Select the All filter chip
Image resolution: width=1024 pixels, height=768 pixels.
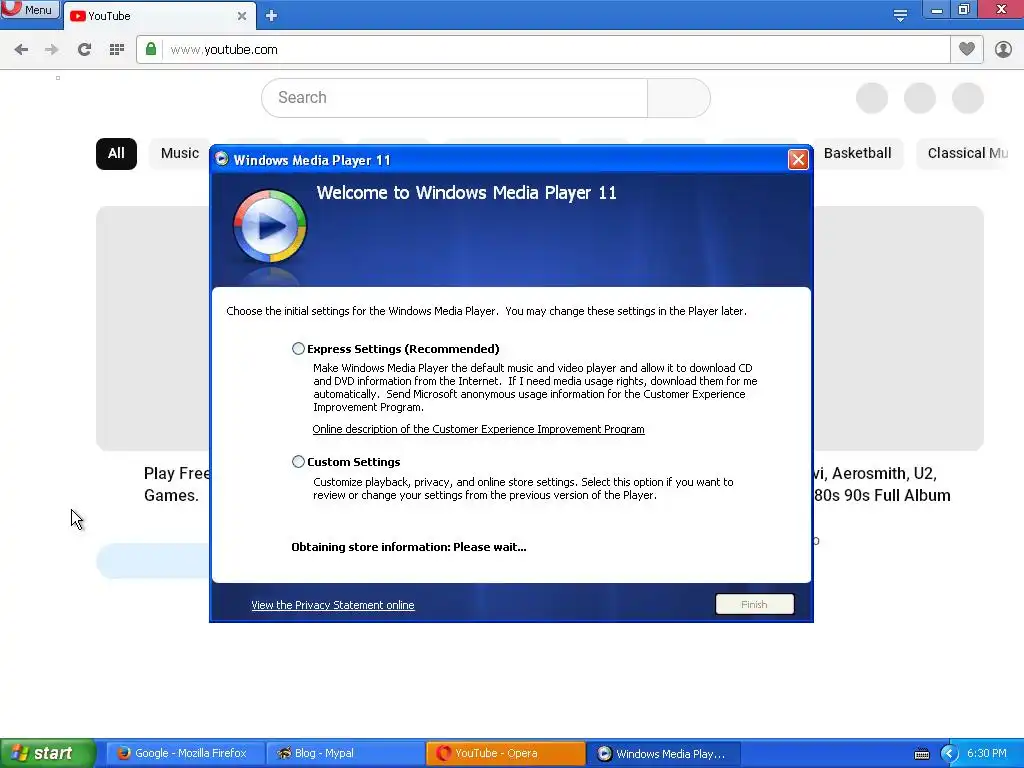tap(116, 153)
